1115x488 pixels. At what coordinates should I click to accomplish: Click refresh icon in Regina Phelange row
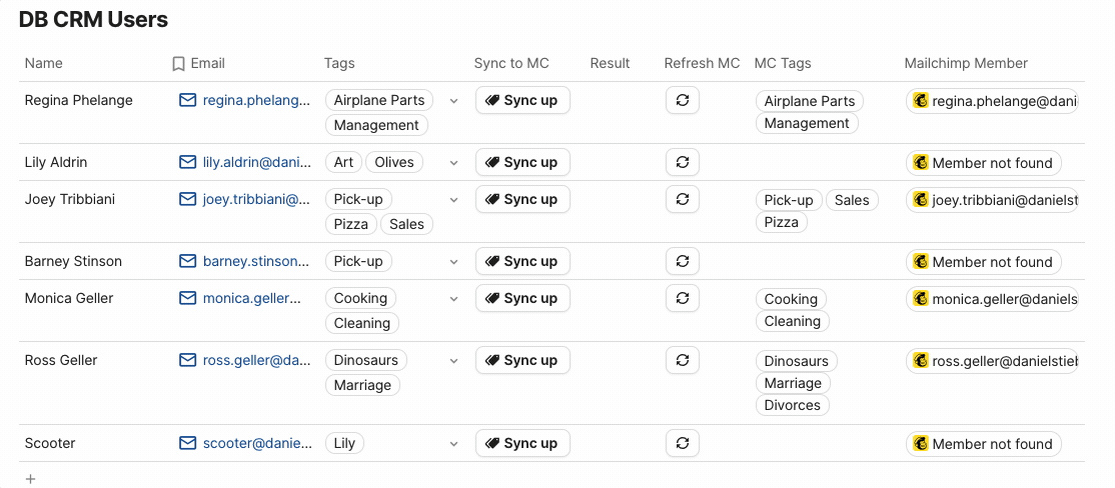(x=682, y=100)
